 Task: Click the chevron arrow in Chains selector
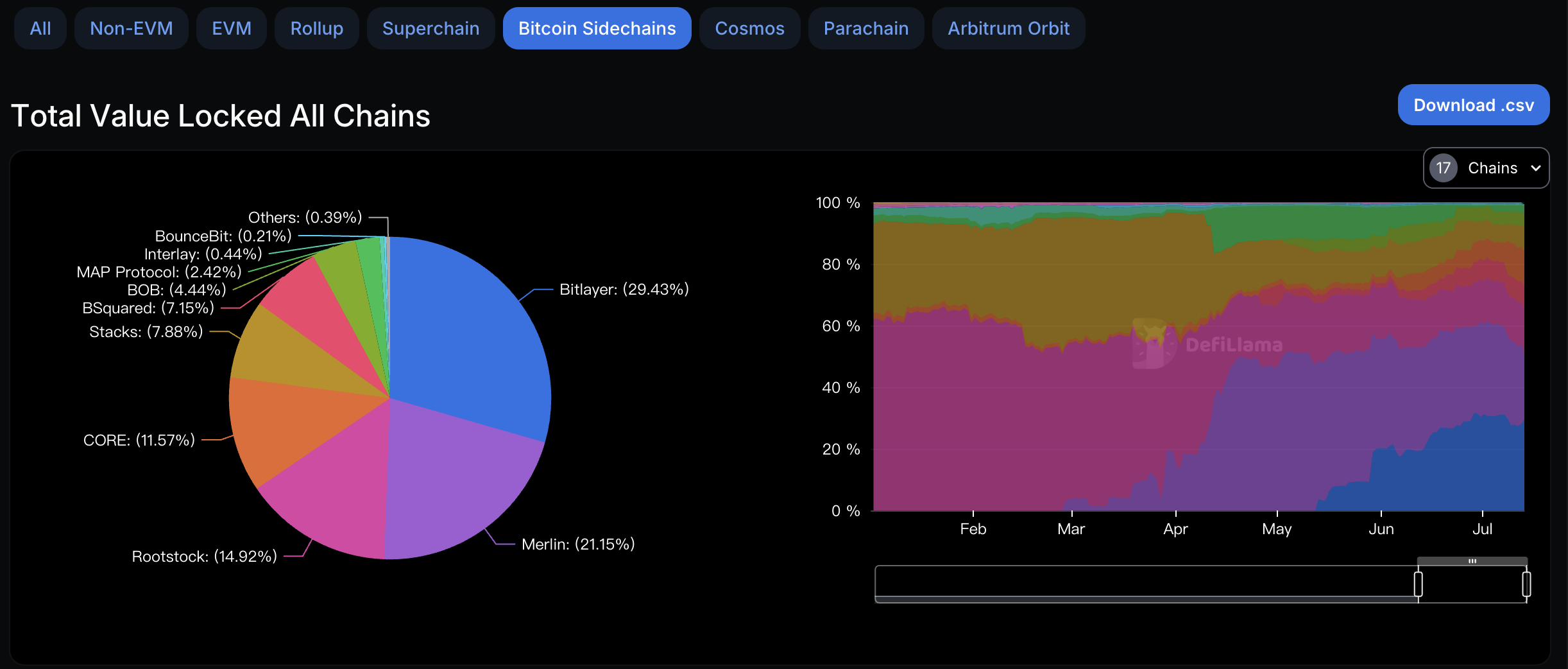click(1536, 168)
